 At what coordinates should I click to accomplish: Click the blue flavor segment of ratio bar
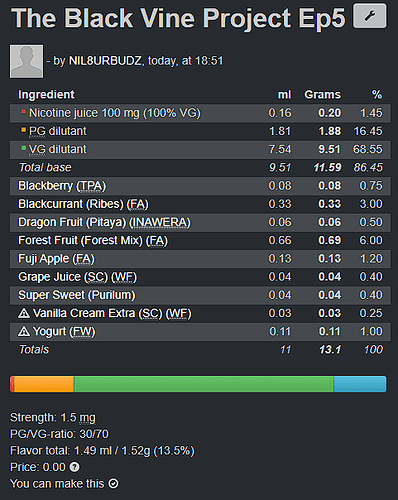360,384
